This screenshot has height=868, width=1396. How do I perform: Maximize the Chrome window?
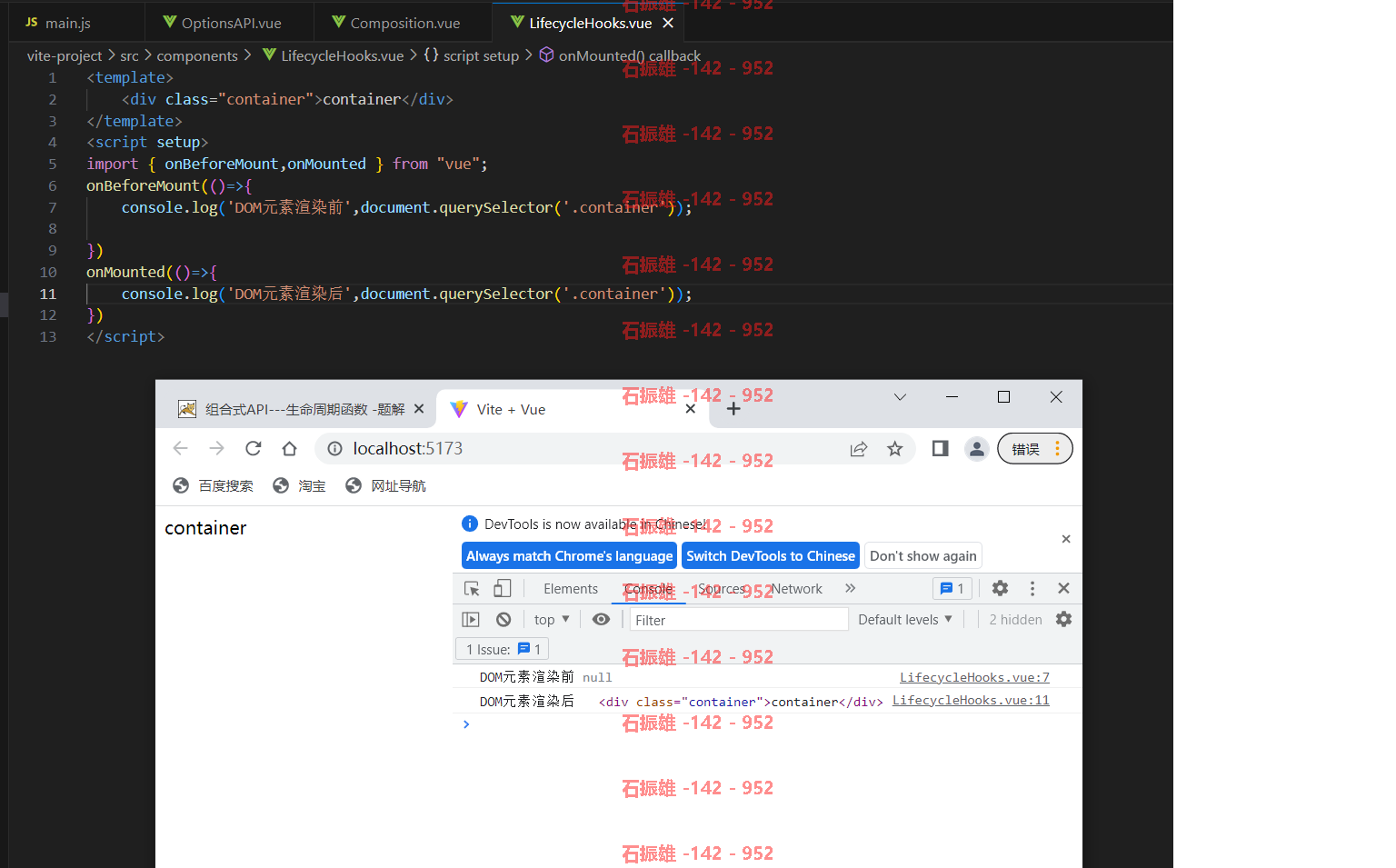coord(1003,397)
